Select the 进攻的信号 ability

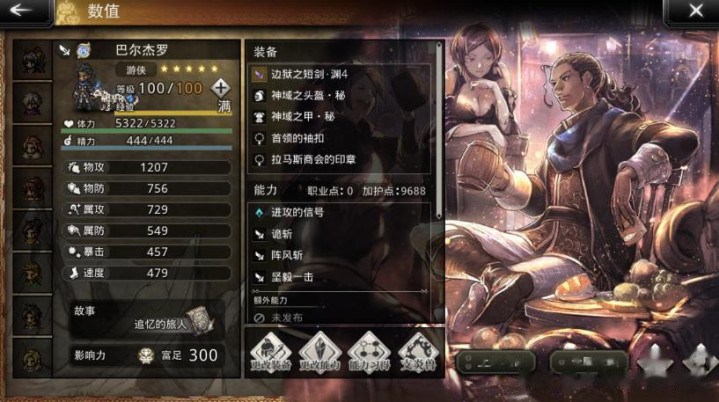pos(339,212)
